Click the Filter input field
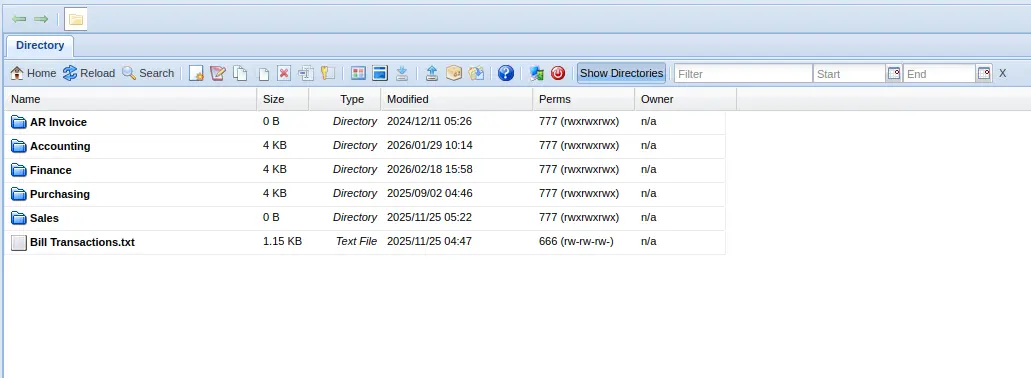Viewport: 1031px width, 378px height. (743, 74)
